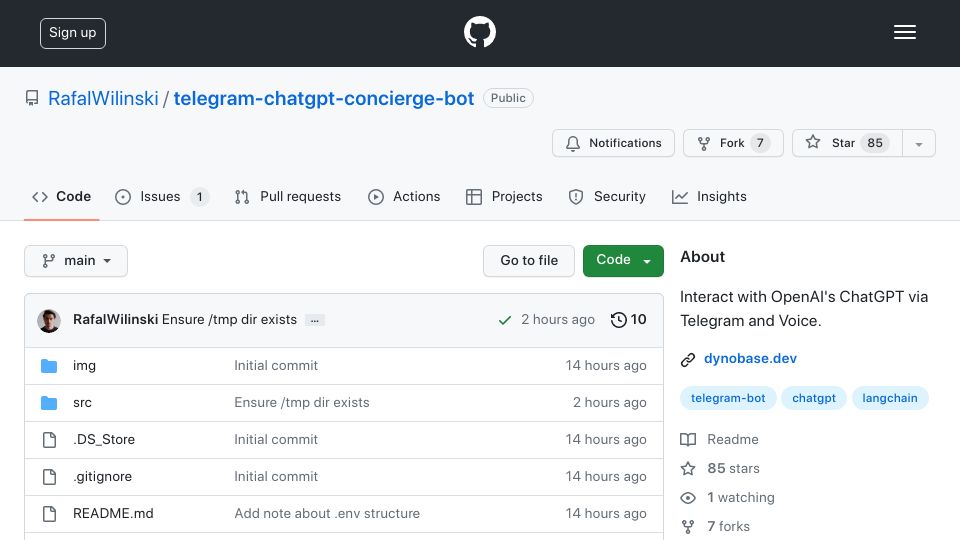Open the latest commit message 'Ensure /tmp dir exists' in header

click(x=229, y=320)
